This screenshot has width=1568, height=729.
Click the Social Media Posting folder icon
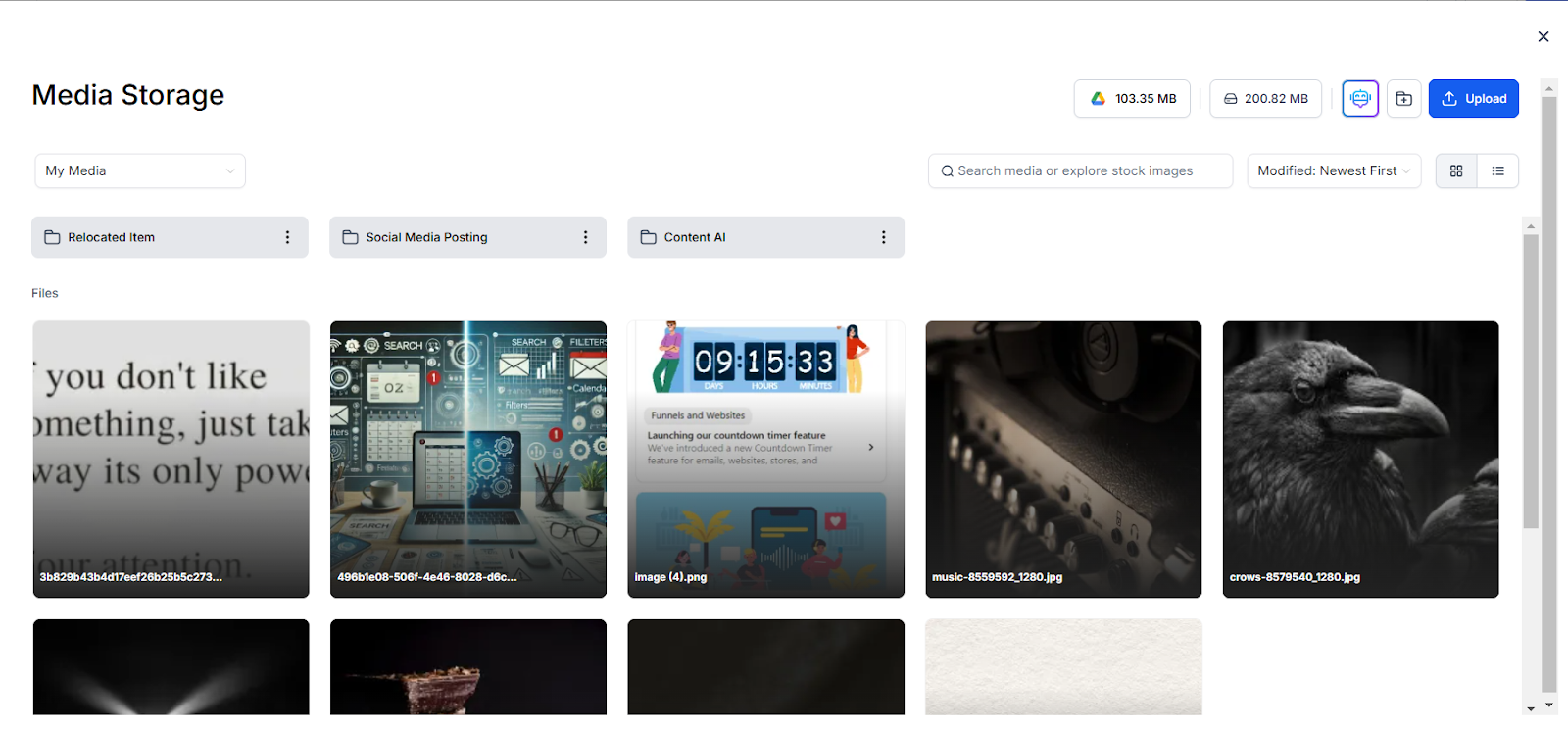pyautogui.click(x=350, y=237)
